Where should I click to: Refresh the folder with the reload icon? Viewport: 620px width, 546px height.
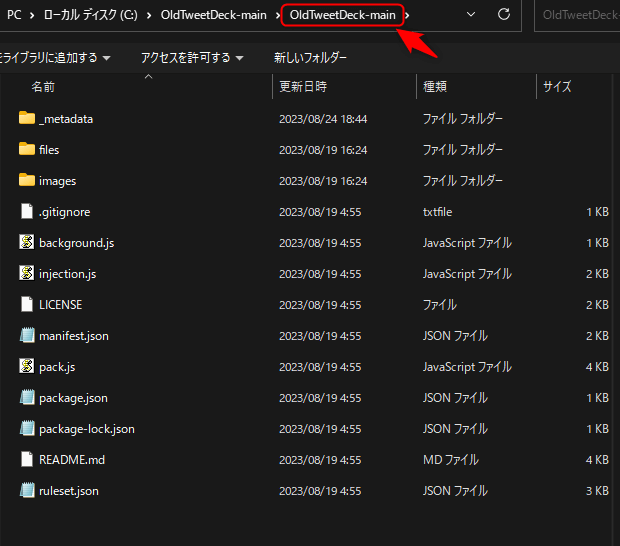tap(504, 15)
